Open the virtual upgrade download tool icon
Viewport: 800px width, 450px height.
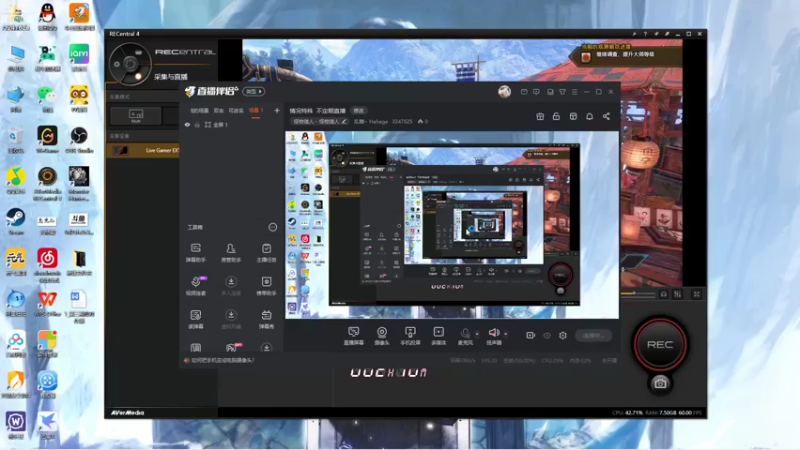(x=231, y=319)
